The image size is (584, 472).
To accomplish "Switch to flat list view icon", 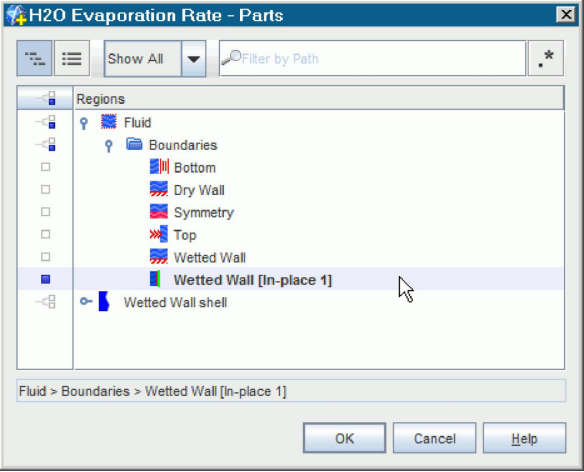I will 72,58.
